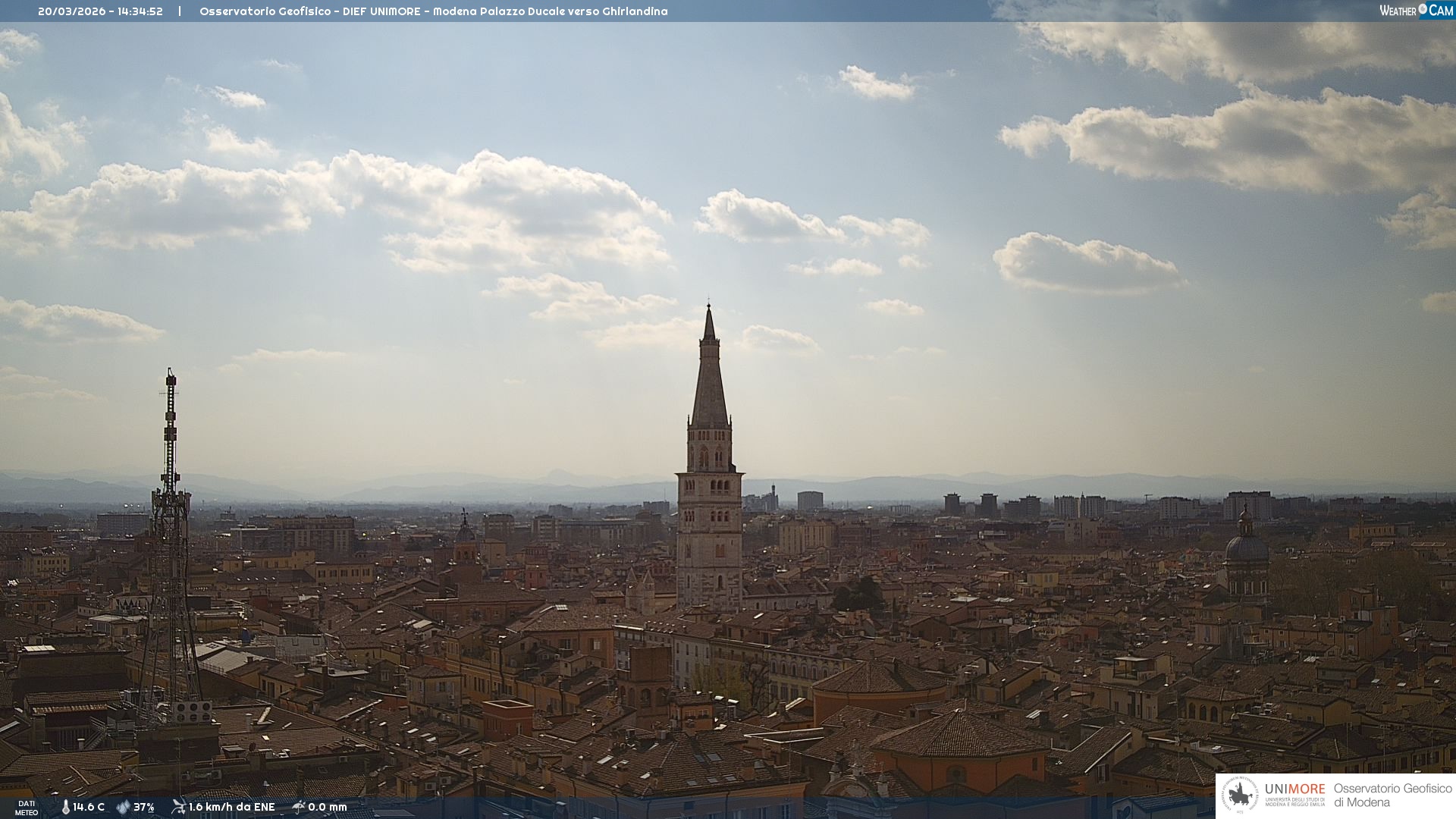Click the 0.0 mm precipitation value
This screenshot has width=1456, height=819.
coord(327,808)
